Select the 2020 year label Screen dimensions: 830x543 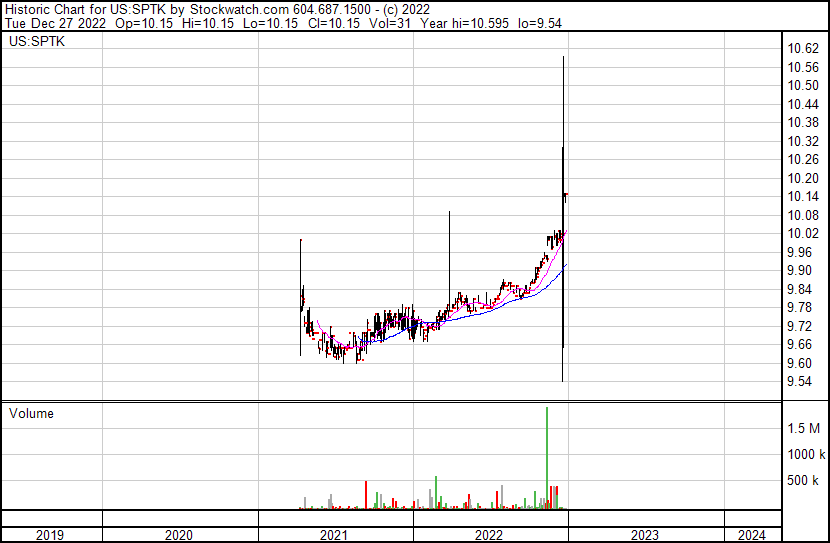(x=179, y=535)
